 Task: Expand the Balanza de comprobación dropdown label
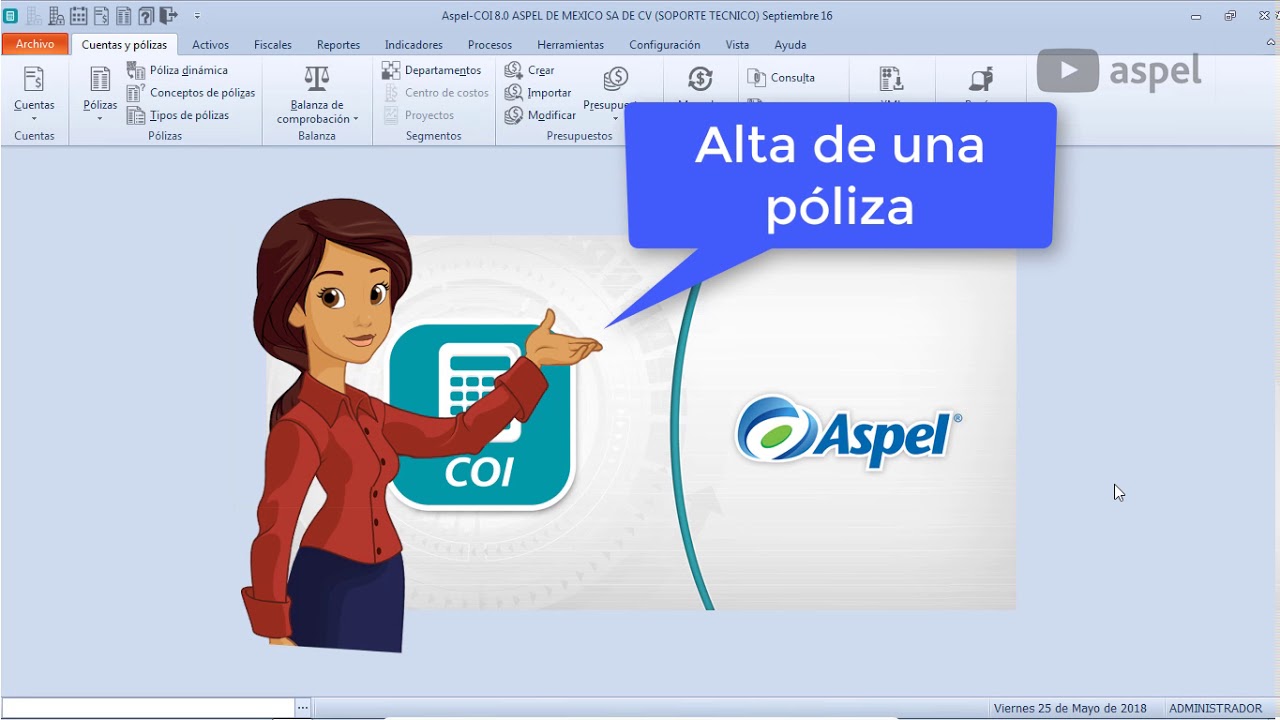pos(317,112)
